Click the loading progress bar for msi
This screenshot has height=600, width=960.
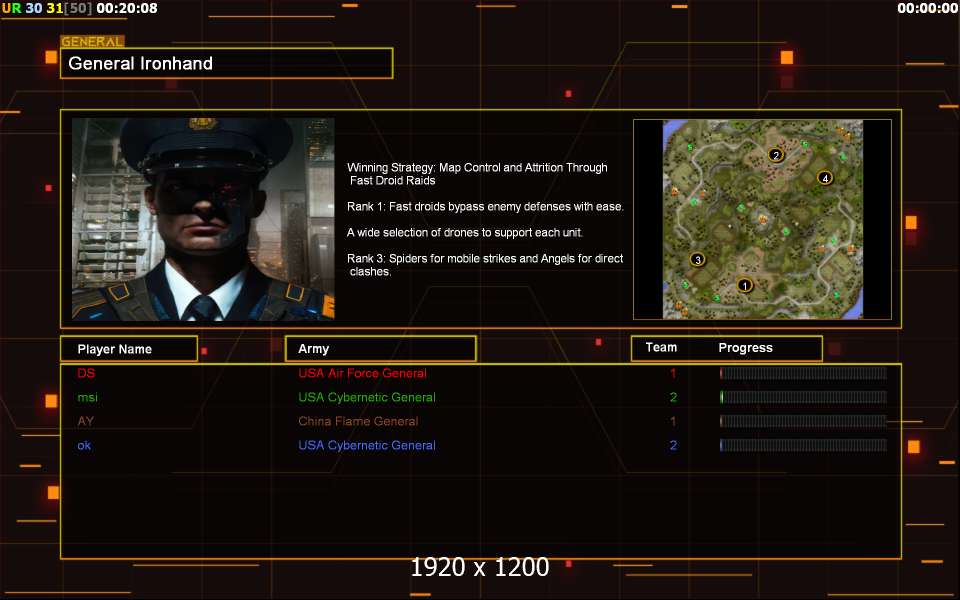(803, 397)
